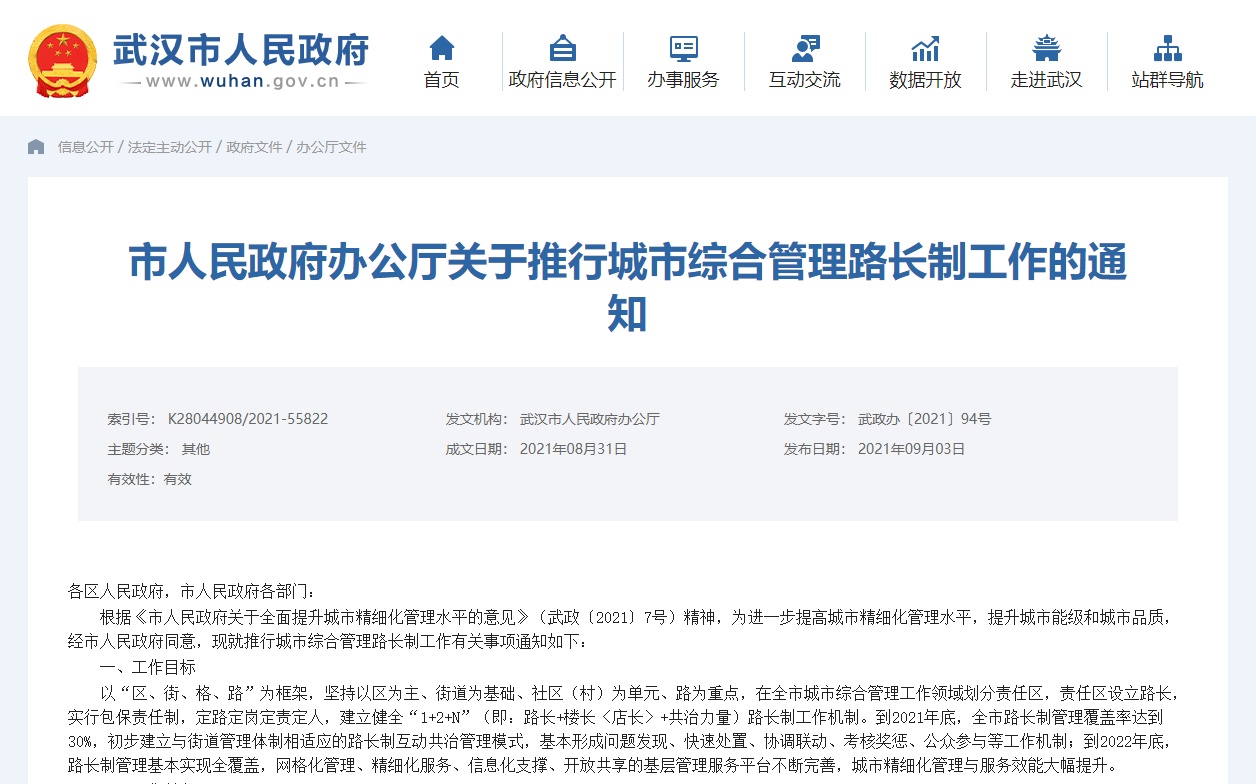Click the small home icon in breadcrumb
This screenshot has height=784, width=1256.
(x=36, y=147)
